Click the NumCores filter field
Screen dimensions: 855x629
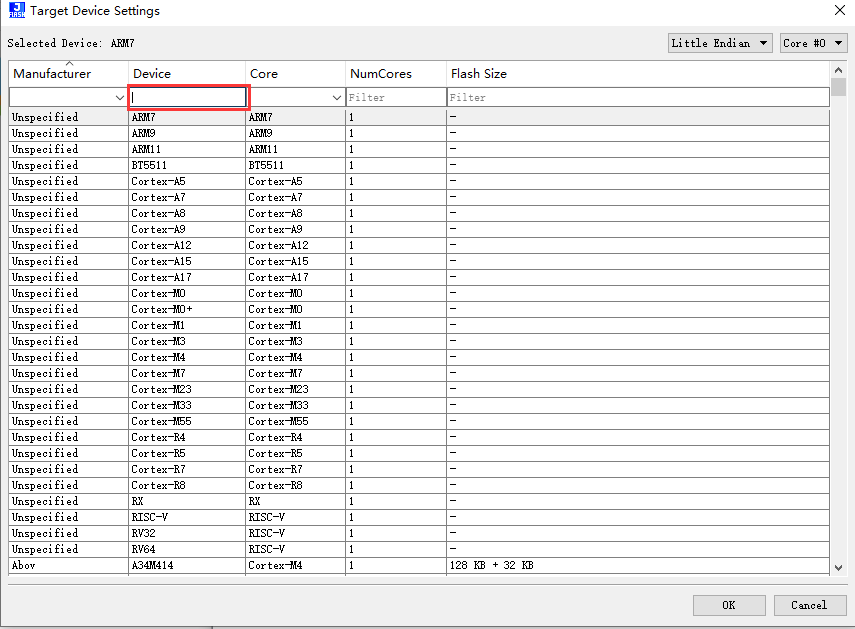(x=396, y=98)
